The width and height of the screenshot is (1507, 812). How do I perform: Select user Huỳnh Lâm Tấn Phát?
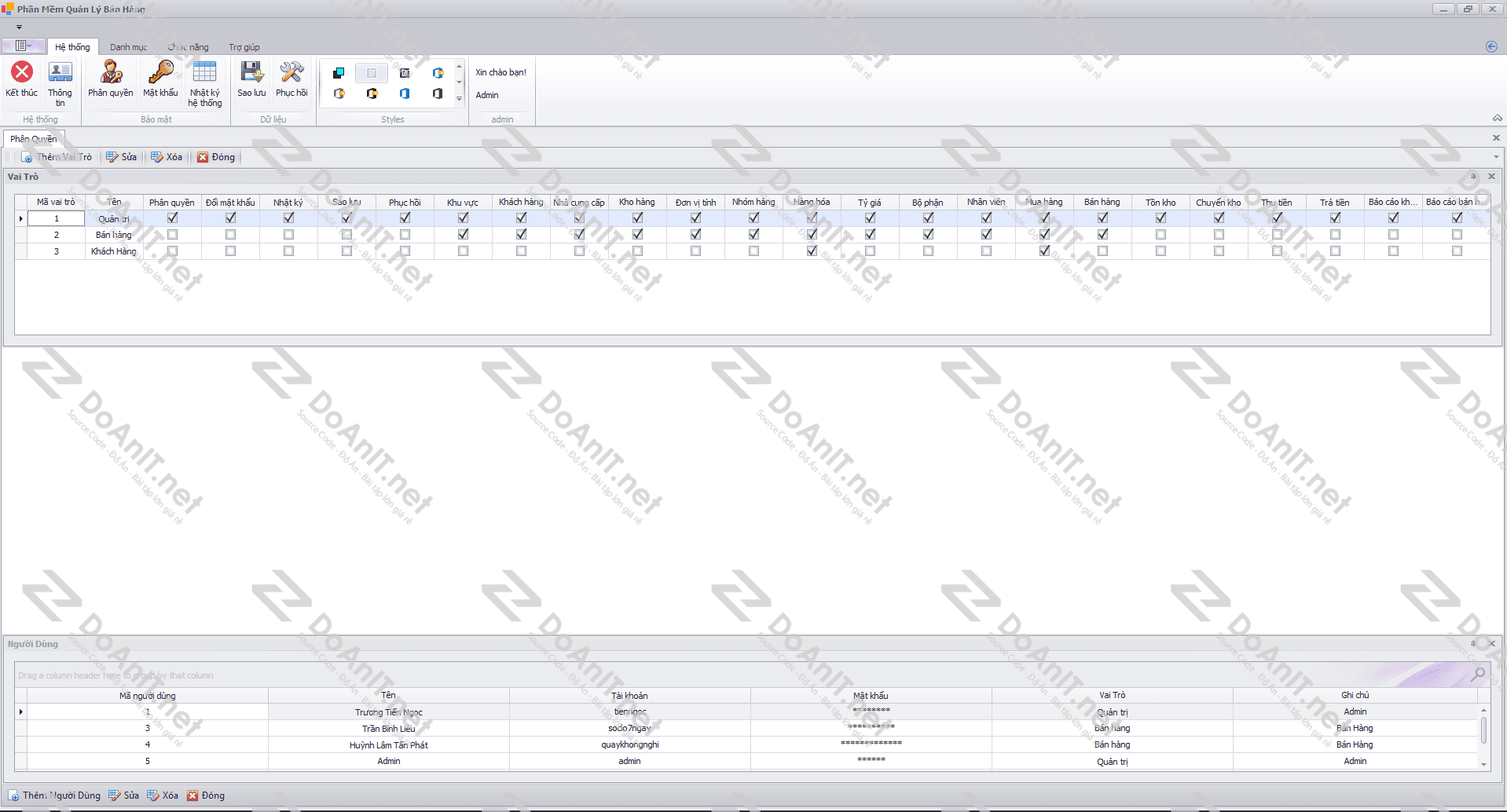pos(746,745)
